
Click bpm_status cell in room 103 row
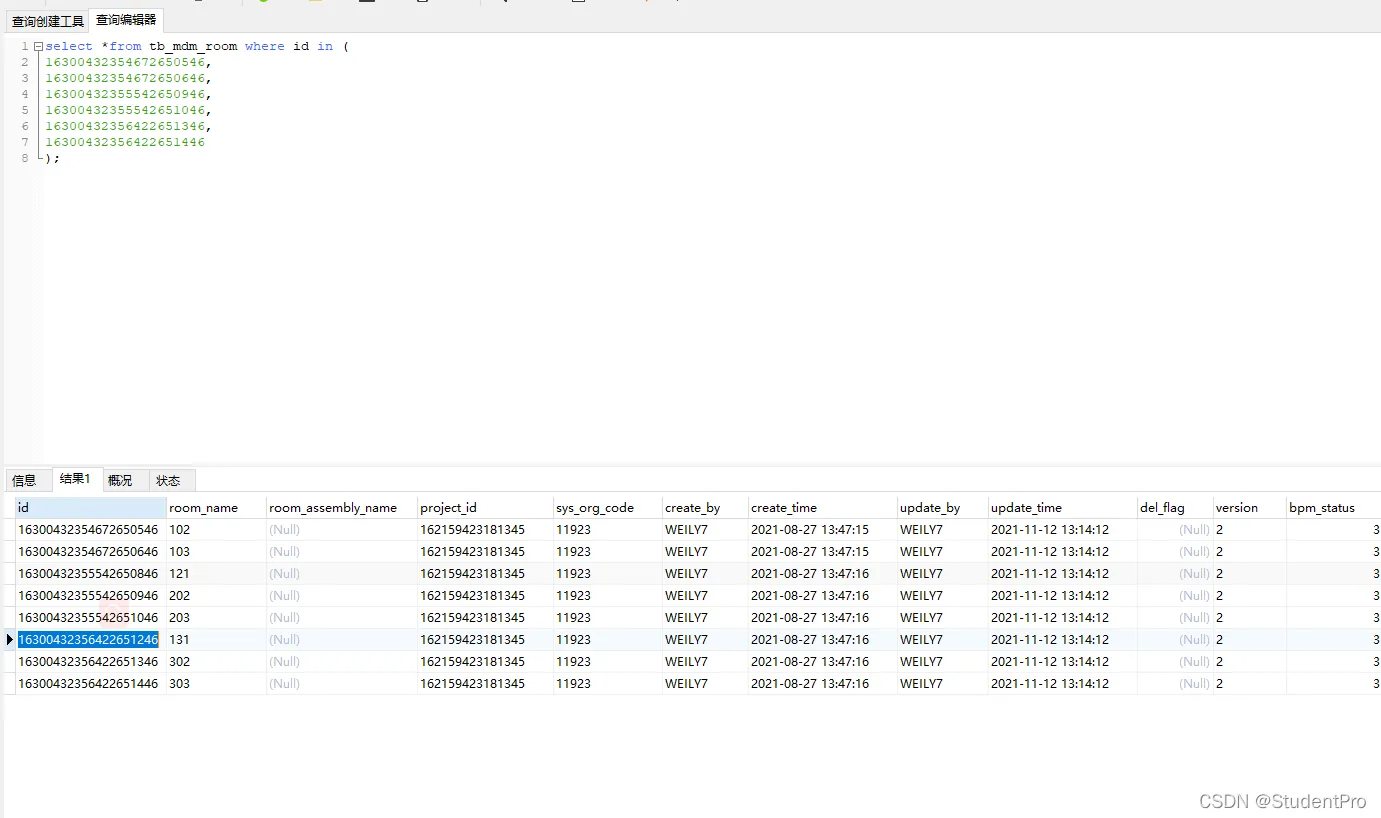[1333, 552]
